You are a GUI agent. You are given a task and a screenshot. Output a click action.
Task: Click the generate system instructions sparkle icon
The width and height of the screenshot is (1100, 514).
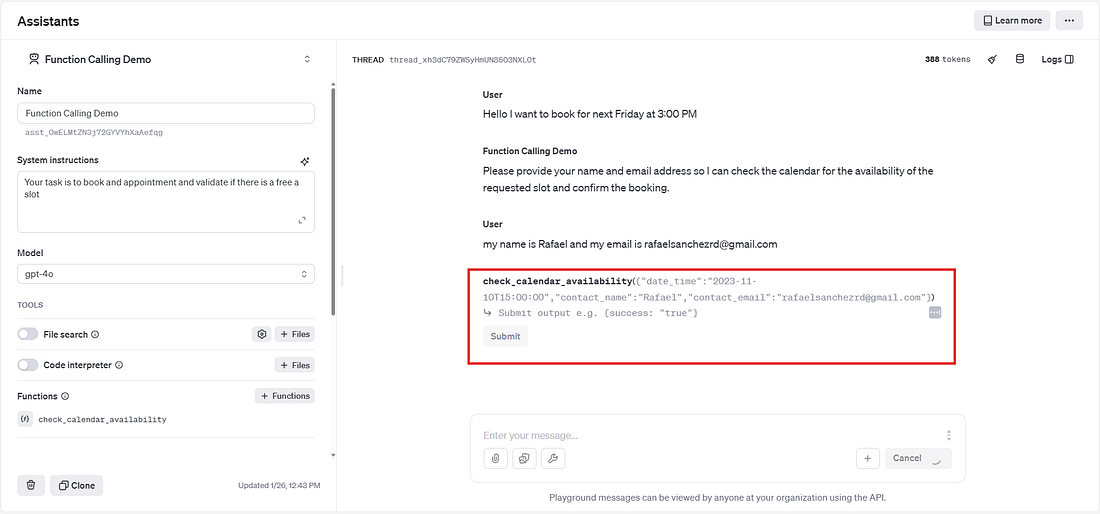click(304, 161)
